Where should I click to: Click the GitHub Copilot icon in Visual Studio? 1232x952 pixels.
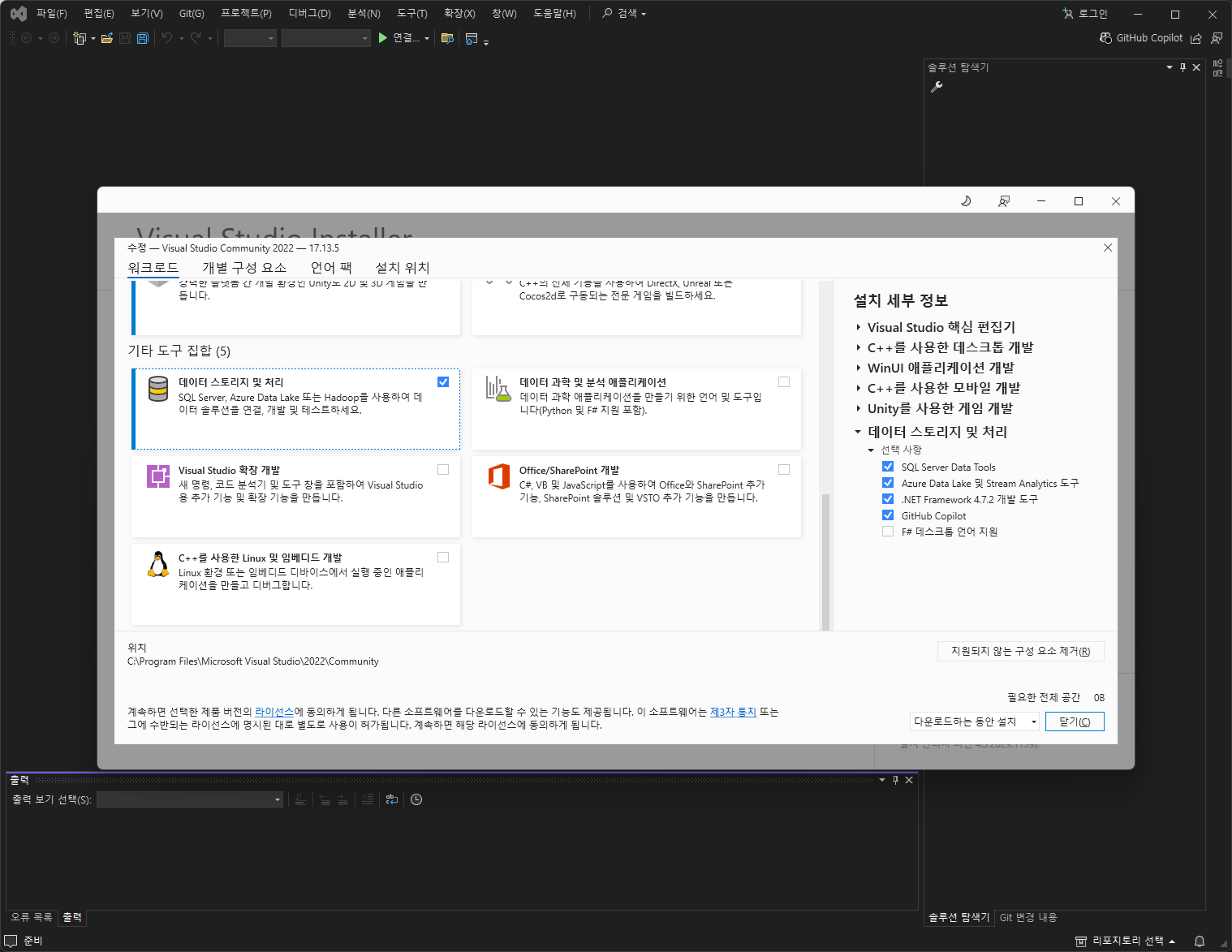tap(1105, 38)
